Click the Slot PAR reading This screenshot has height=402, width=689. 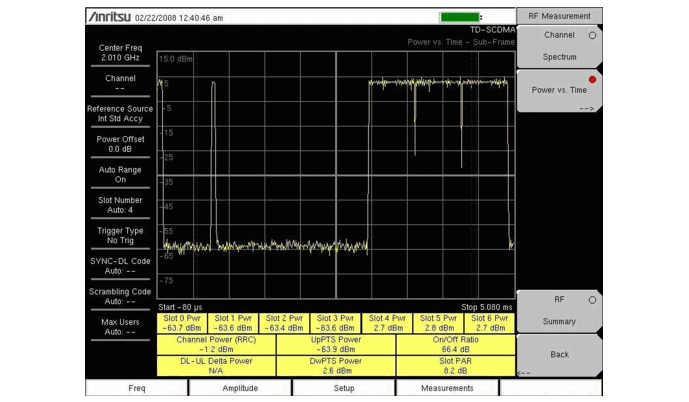click(x=456, y=366)
